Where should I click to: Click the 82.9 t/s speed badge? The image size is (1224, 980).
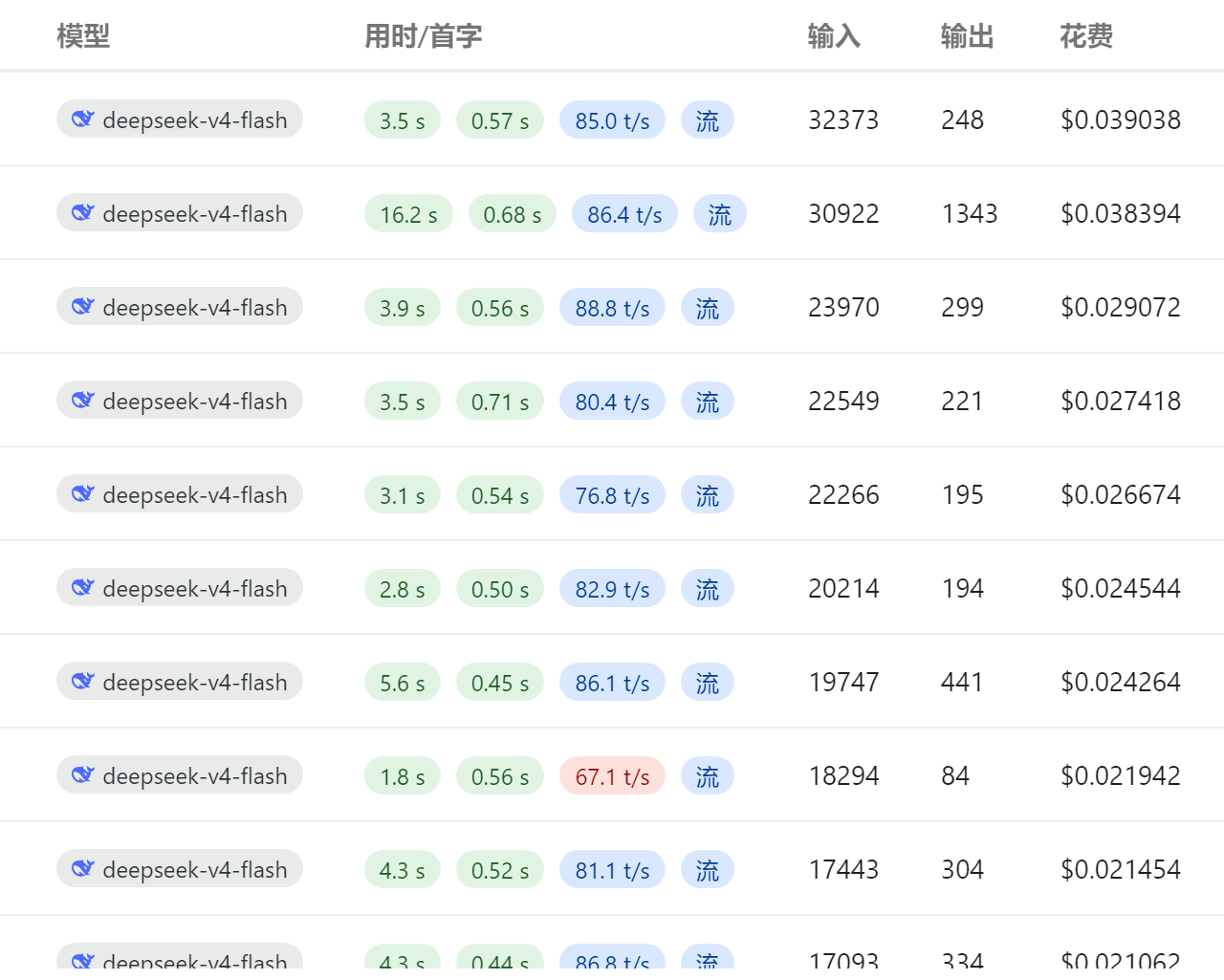tap(612, 589)
